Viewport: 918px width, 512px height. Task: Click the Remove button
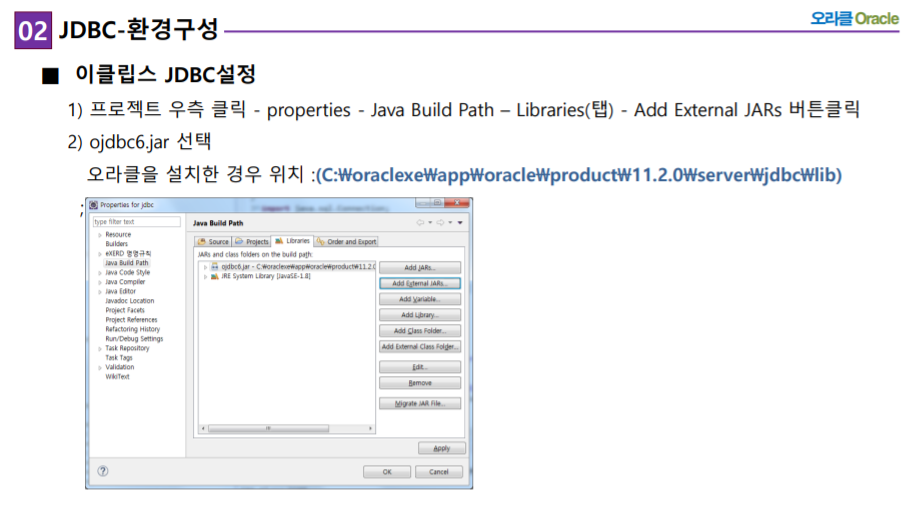click(x=420, y=383)
